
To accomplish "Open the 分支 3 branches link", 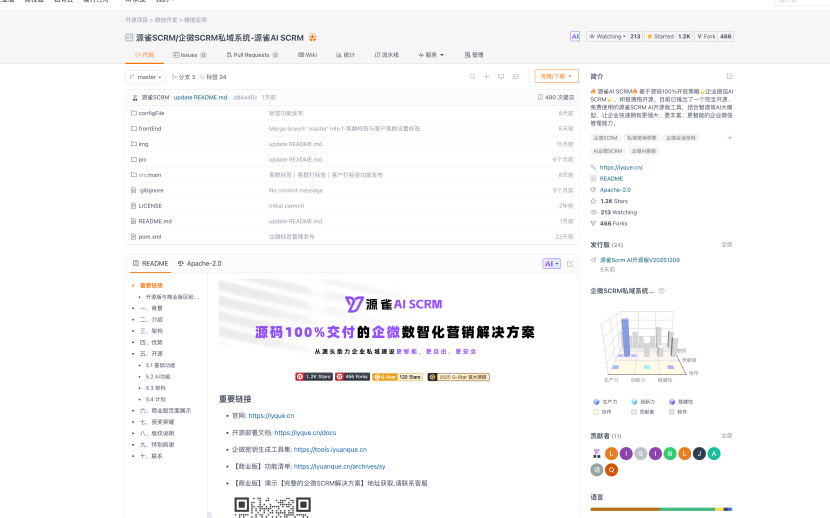I will [184, 77].
